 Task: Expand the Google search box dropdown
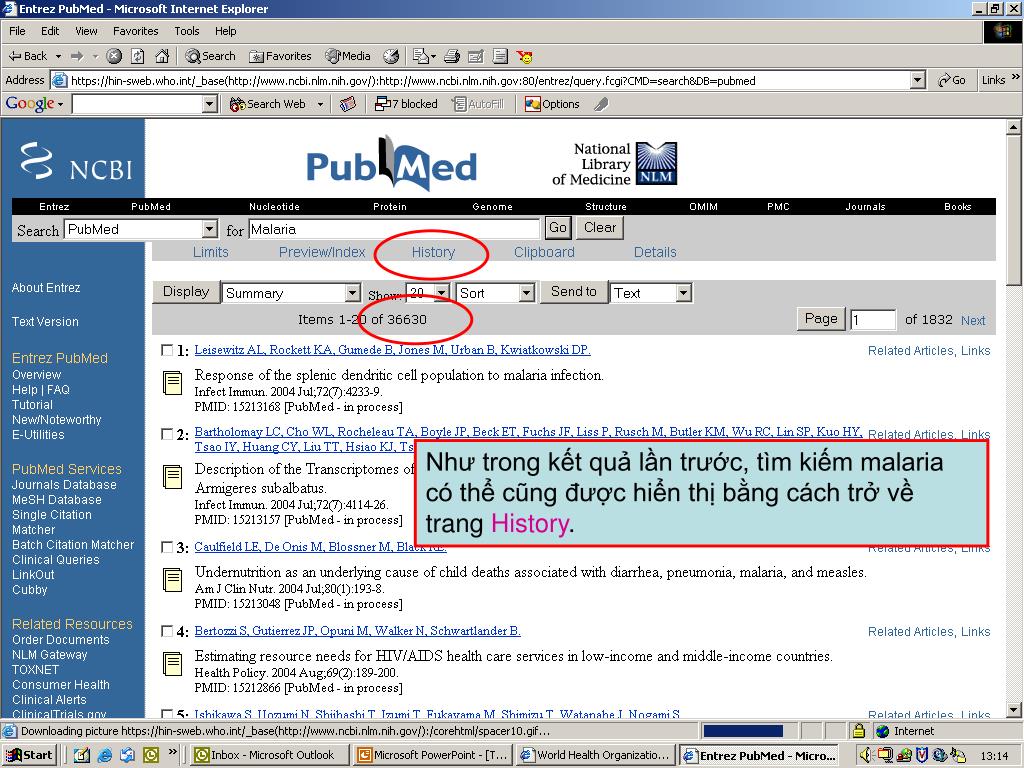[210, 104]
